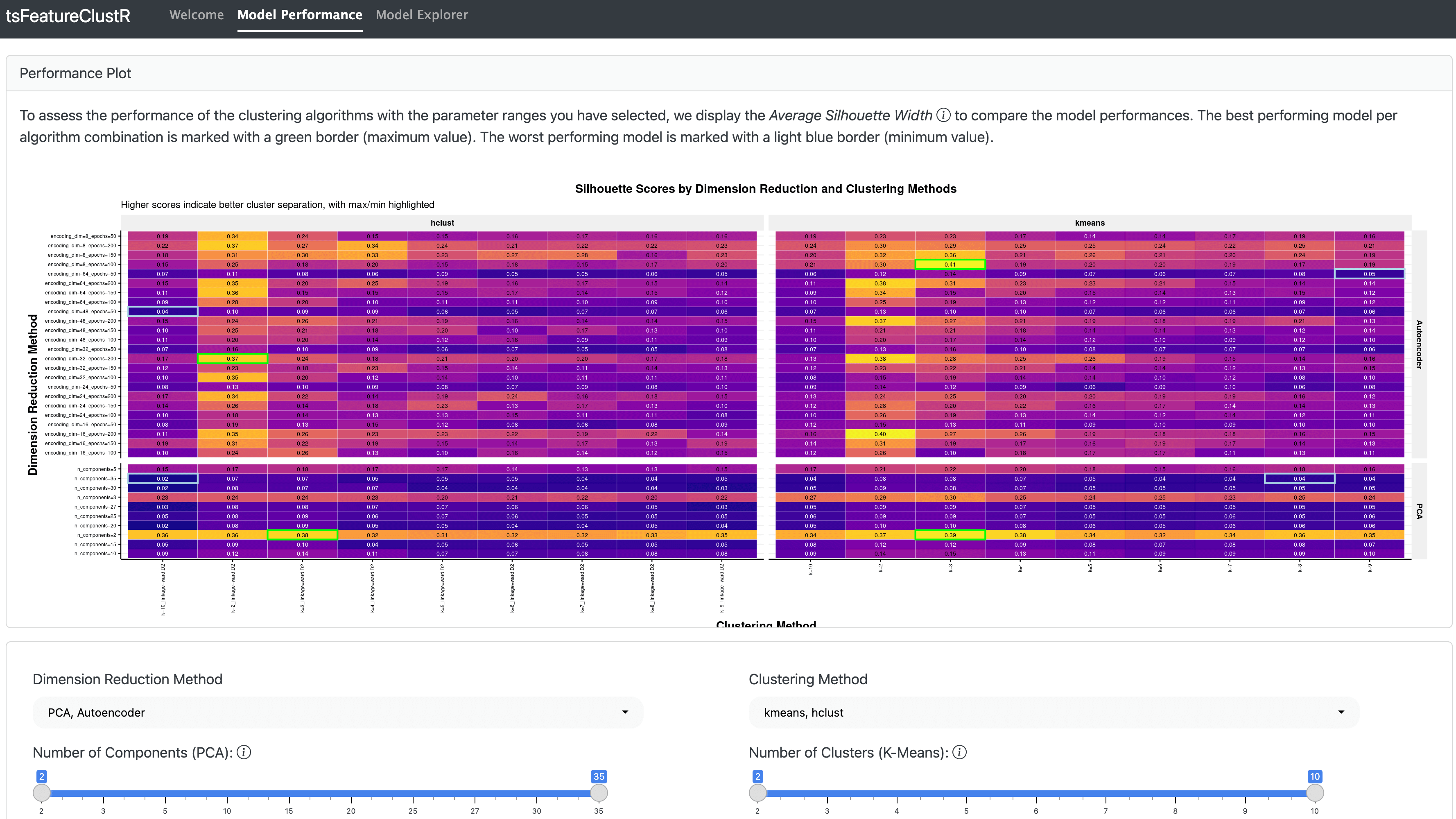Screen dimensions: 1456x819
Task: Click tick label 8 on K-Means clusters slider
Action: coord(1175,810)
